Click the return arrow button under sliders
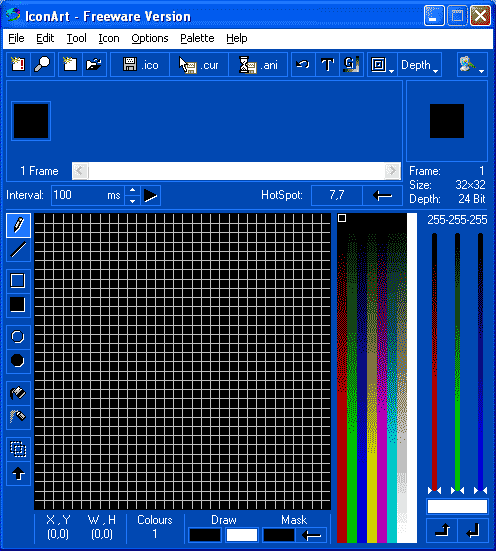 tap(473, 531)
